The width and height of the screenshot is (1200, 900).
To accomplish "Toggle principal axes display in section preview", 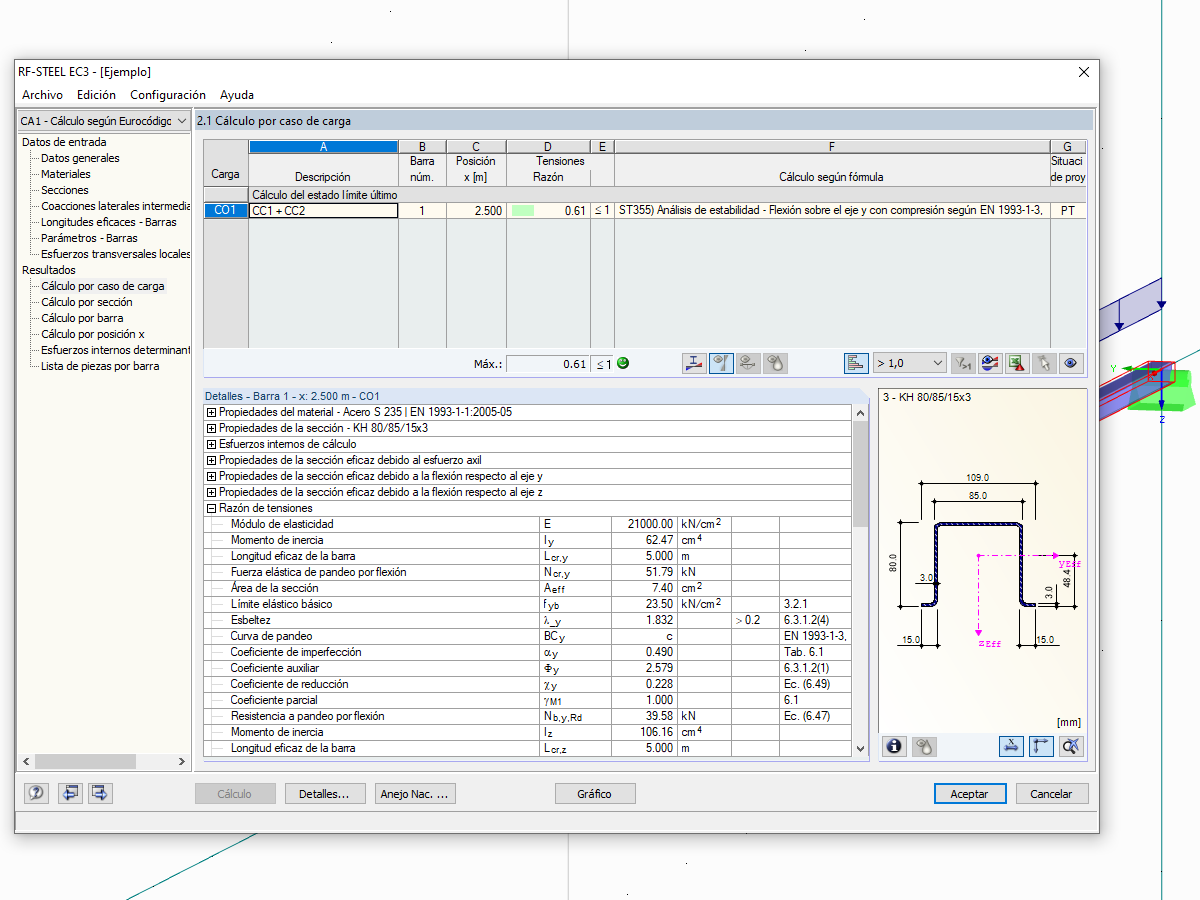I will click(x=1041, y=746).
